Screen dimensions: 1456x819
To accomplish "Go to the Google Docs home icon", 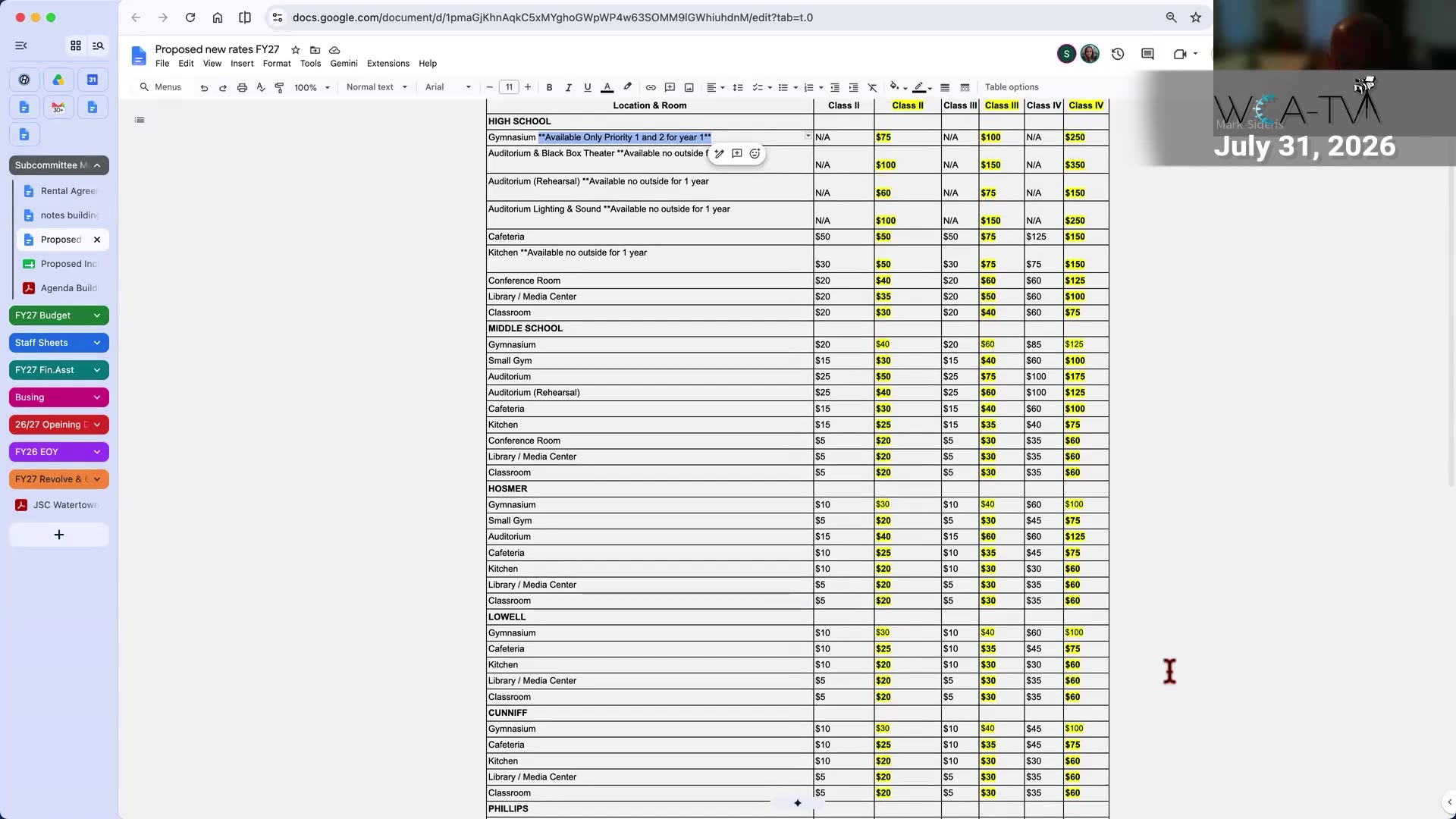I will coord(139,55).
